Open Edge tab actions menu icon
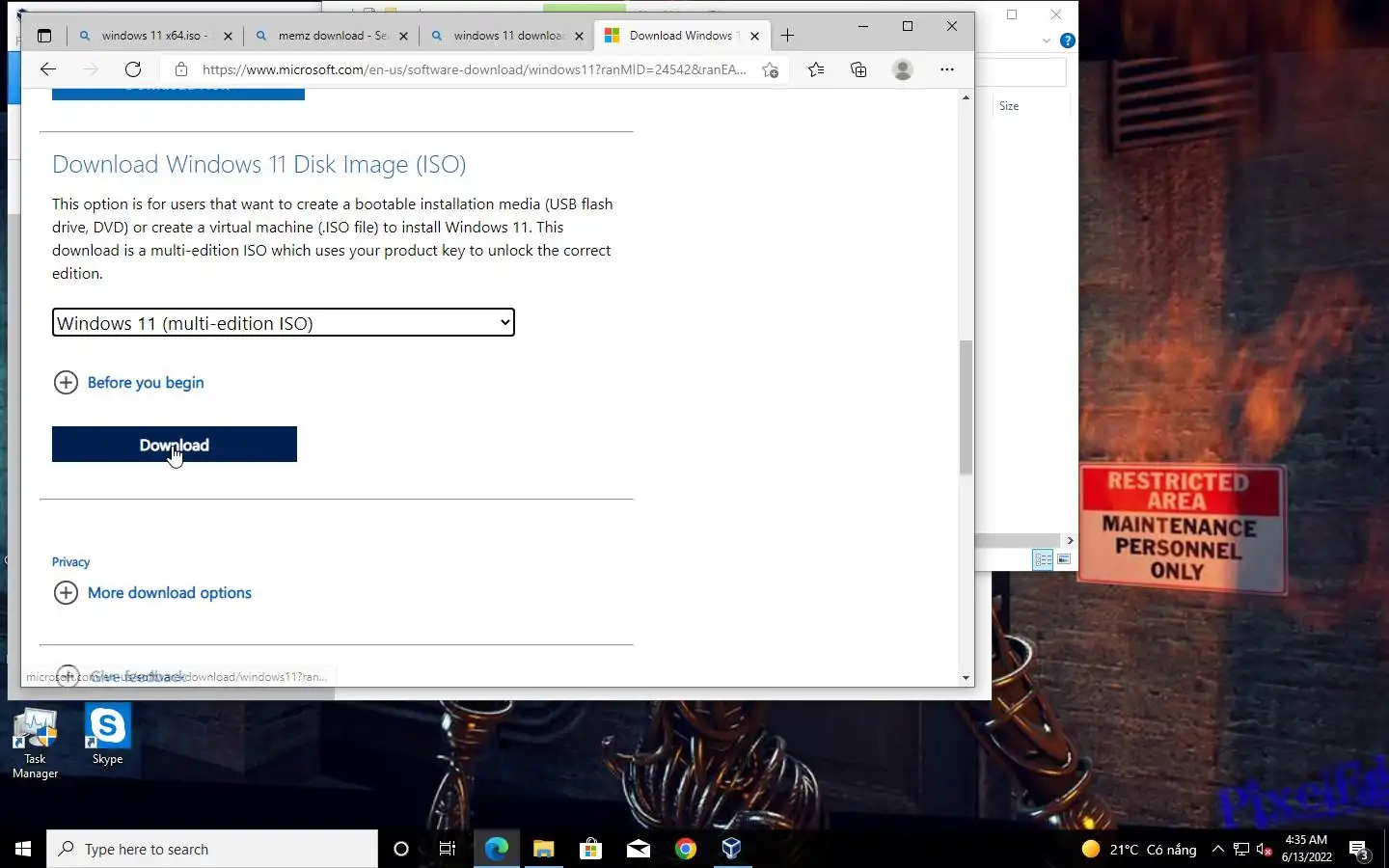 point(44,36)
